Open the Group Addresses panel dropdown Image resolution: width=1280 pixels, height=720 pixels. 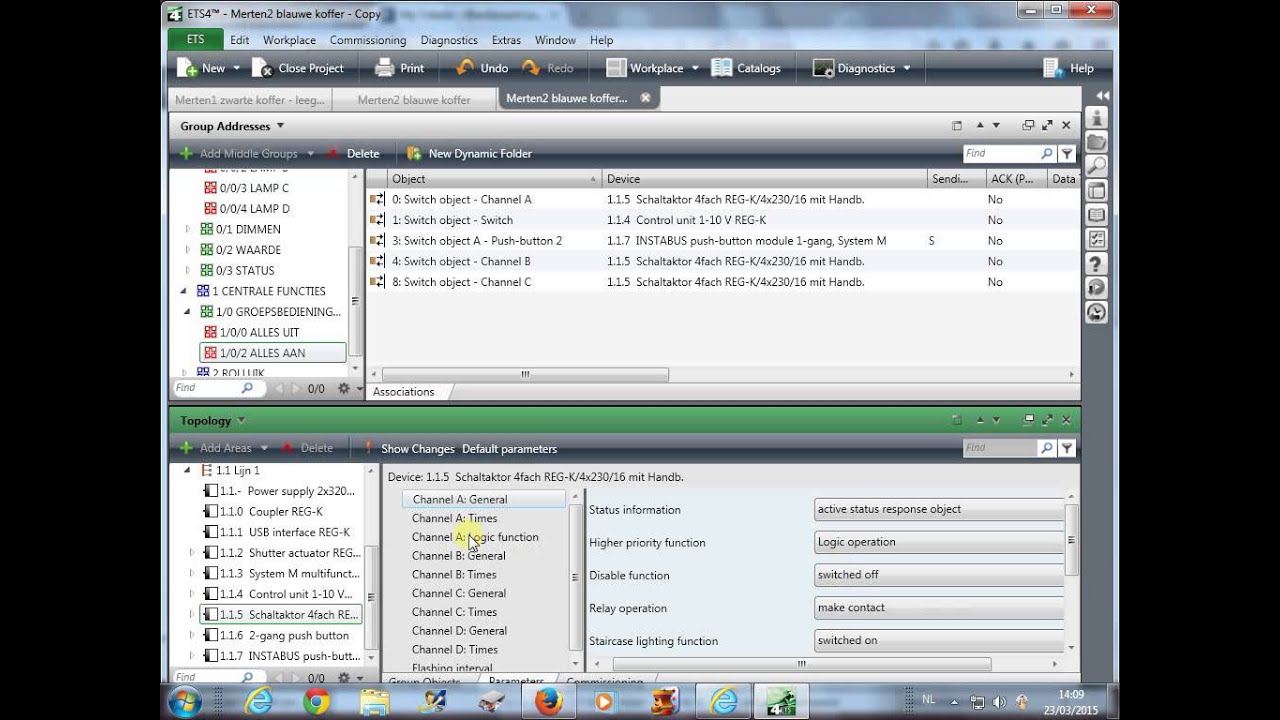[280, 126]
